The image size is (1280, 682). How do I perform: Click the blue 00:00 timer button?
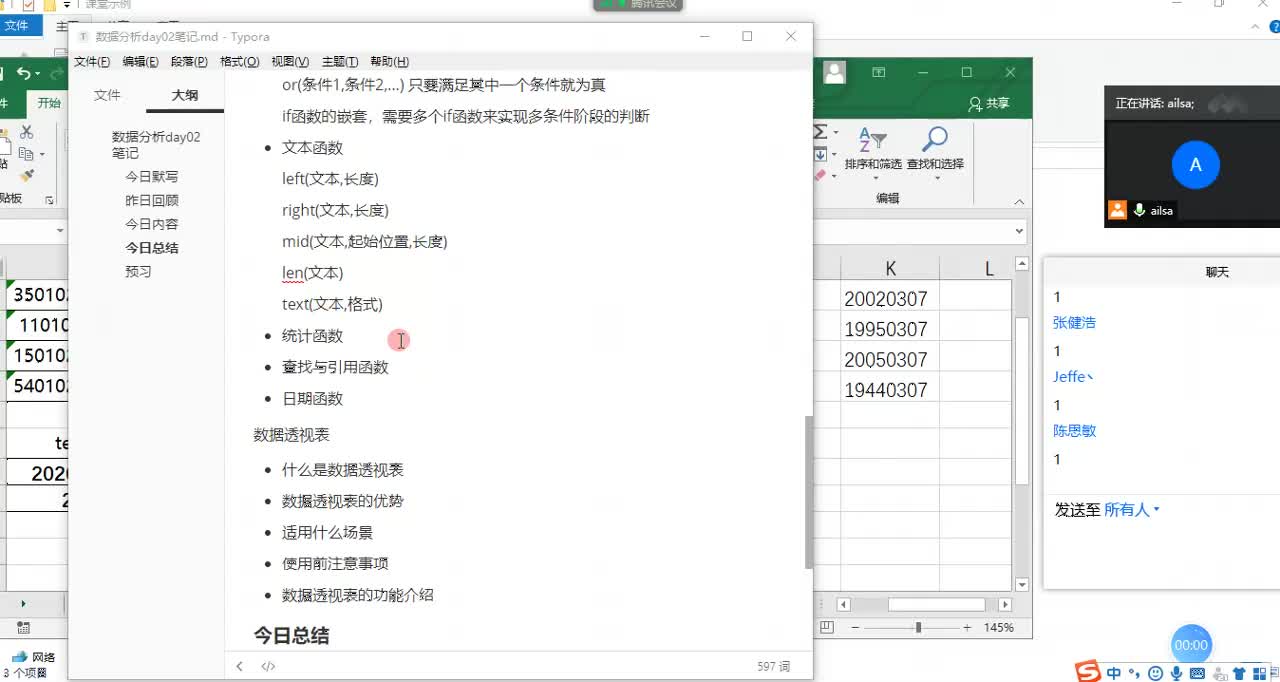pos(1191,645)
